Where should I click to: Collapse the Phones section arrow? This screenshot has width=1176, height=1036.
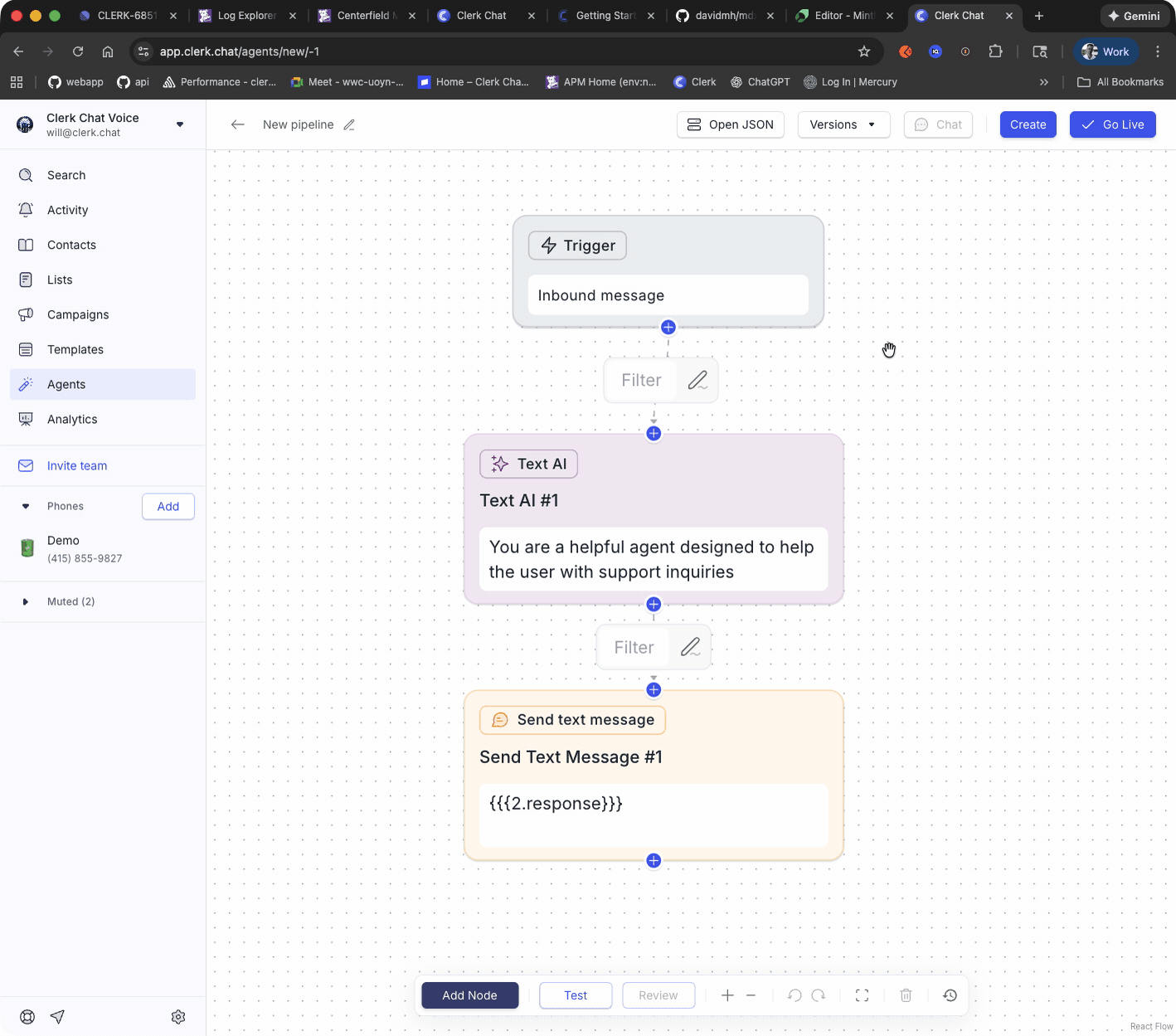point(26,506)
